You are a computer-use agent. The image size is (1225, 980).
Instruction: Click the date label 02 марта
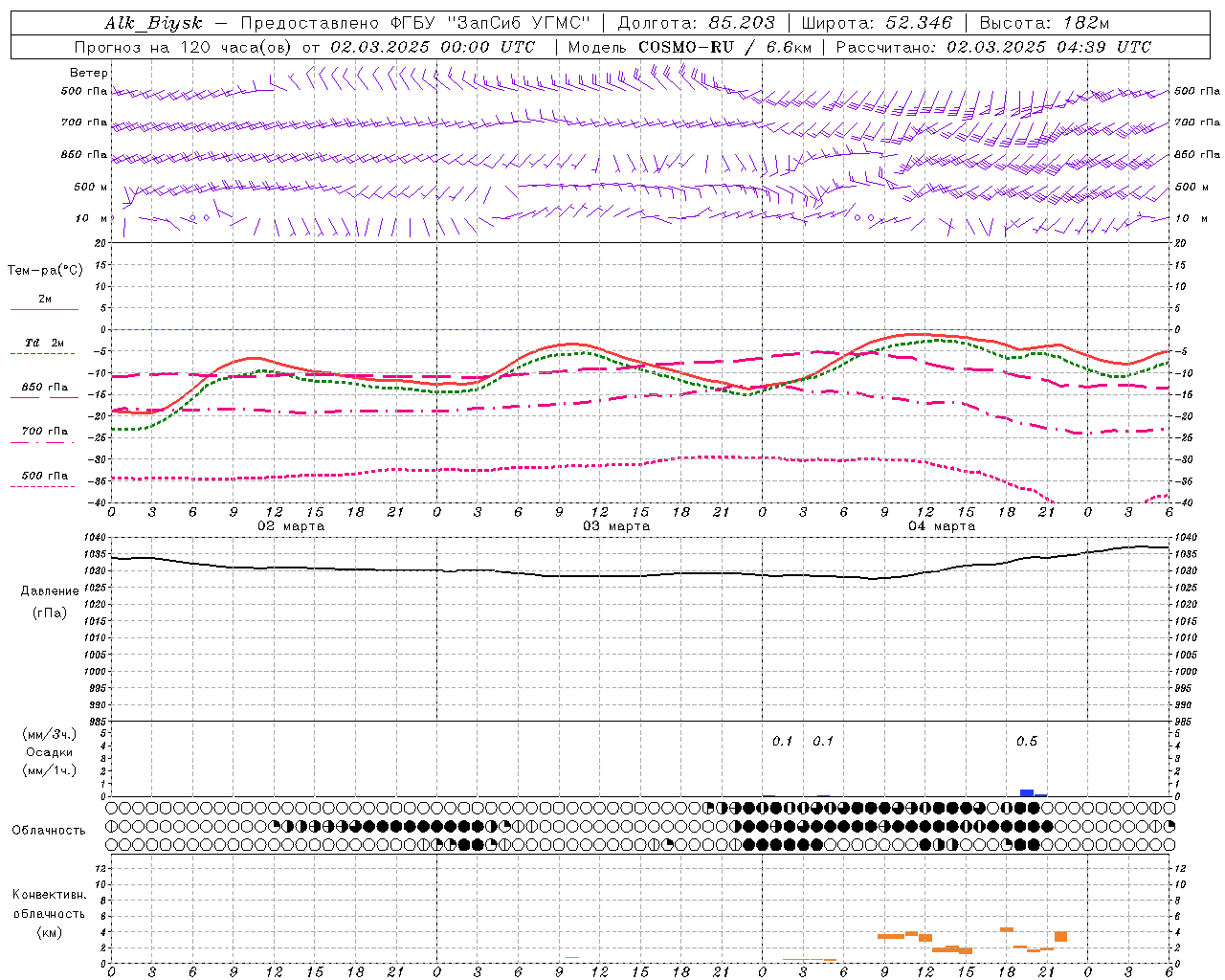pyautogui.click(x=291, y=525)
